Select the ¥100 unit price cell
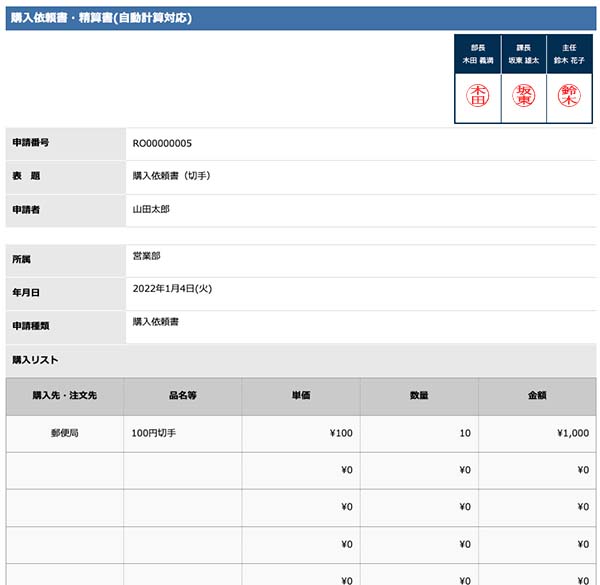Image resolution: width=600 pixels, height=585 pixels. click(301, 433)
